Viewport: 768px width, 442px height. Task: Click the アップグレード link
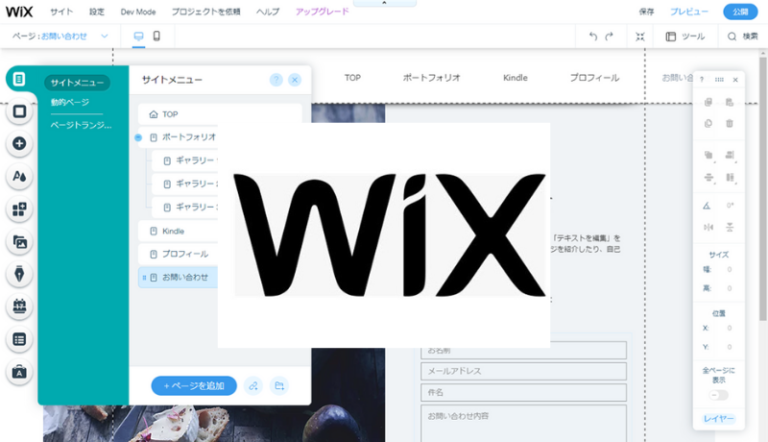[322, 12]
